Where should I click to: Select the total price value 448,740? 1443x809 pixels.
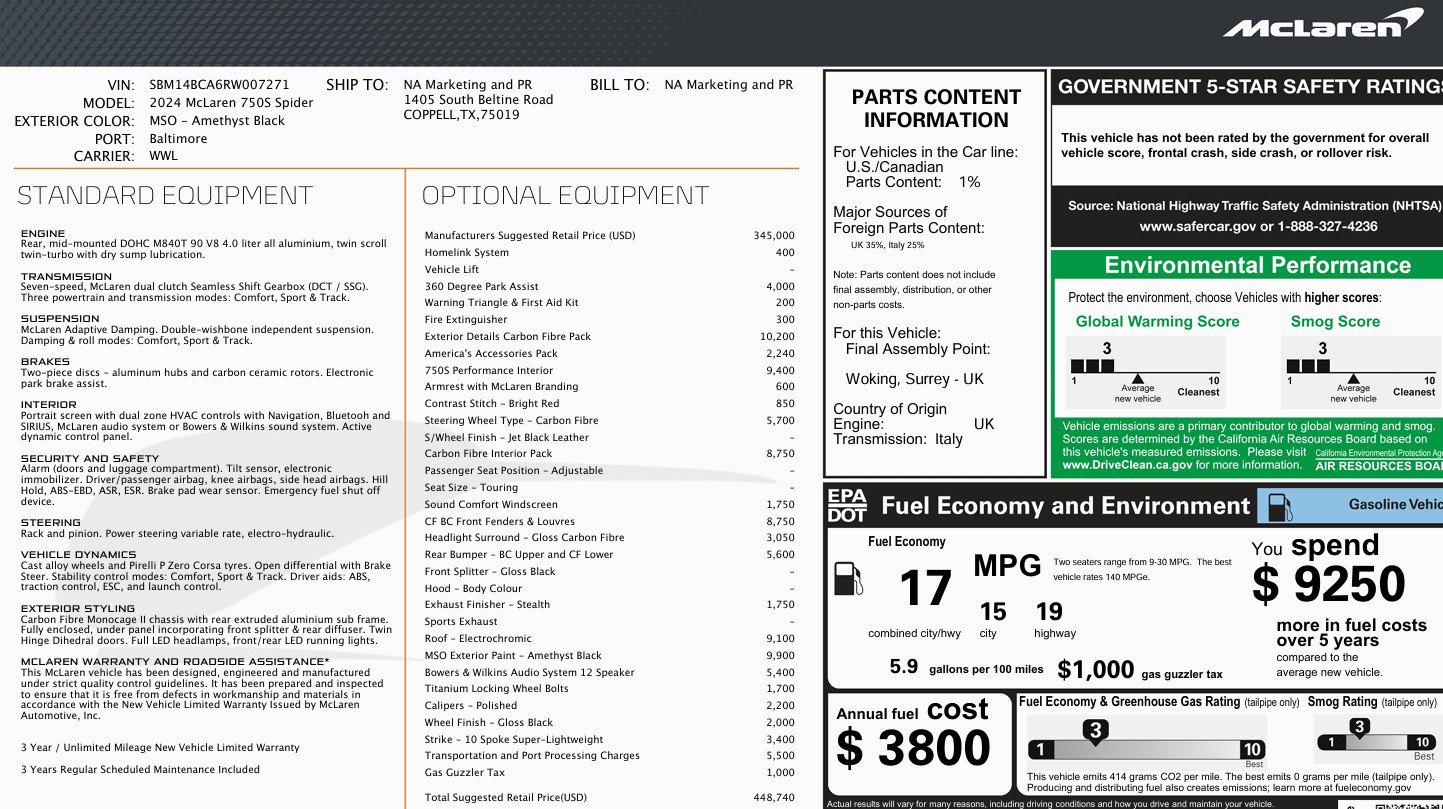774,798
